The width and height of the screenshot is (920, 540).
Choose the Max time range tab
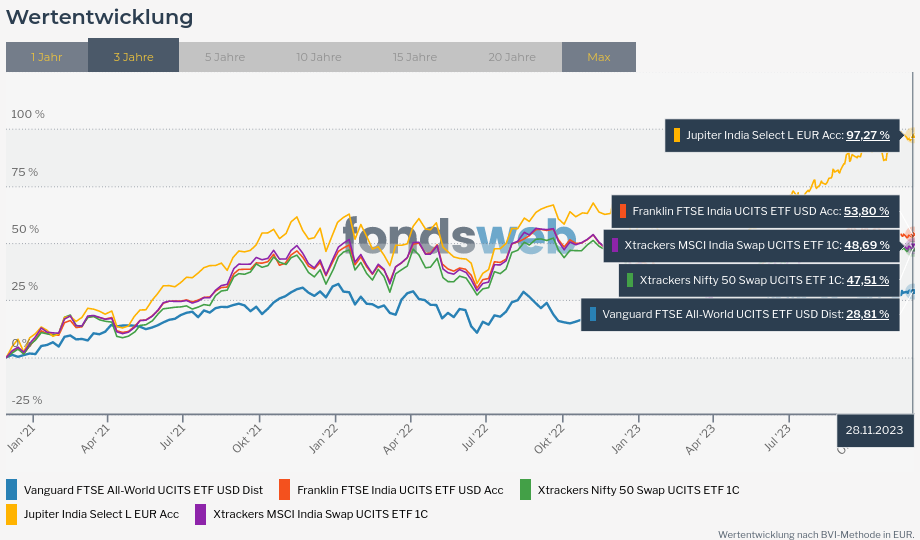598,57
